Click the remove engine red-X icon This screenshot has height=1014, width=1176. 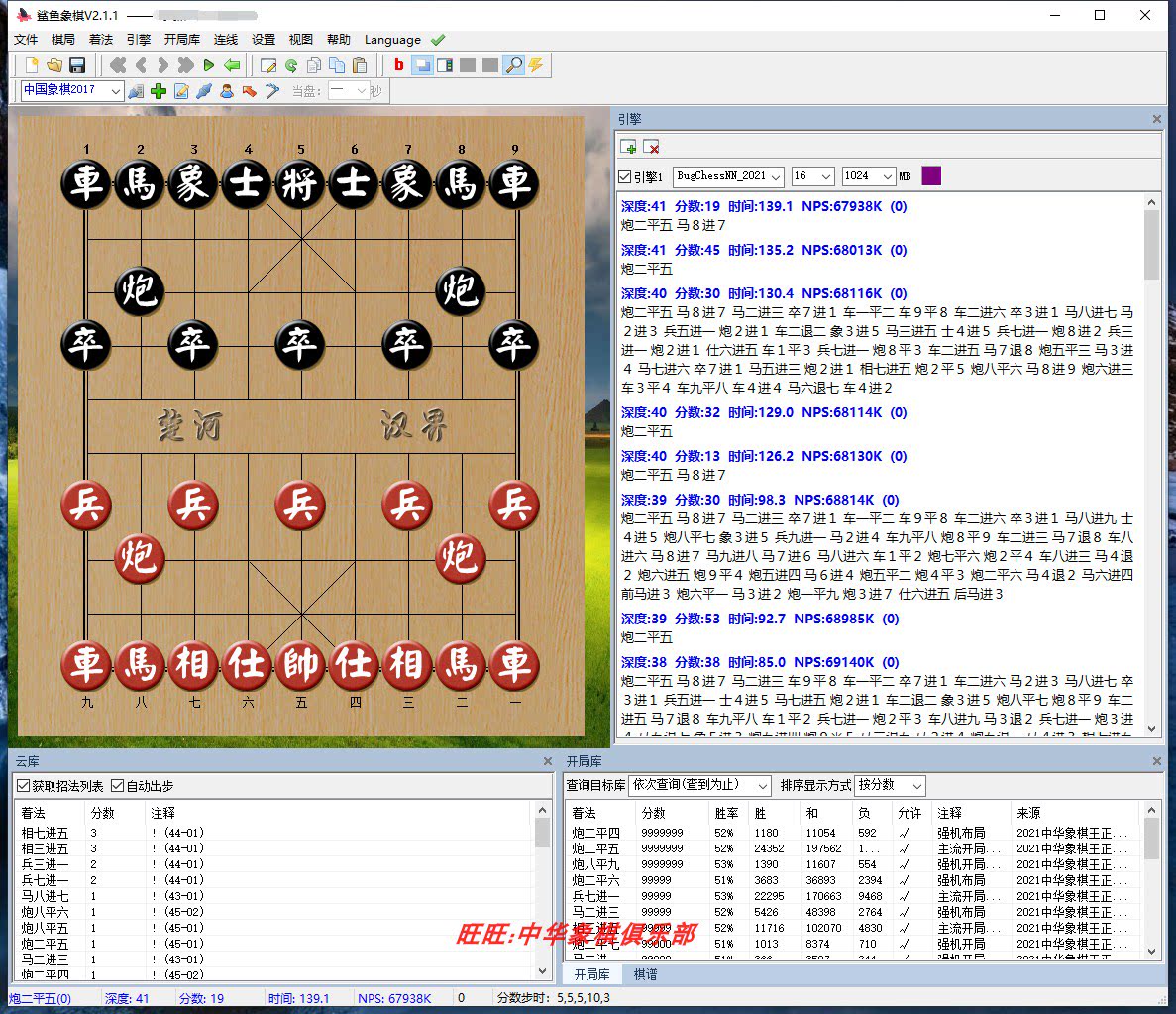click(x=651, y=147)
